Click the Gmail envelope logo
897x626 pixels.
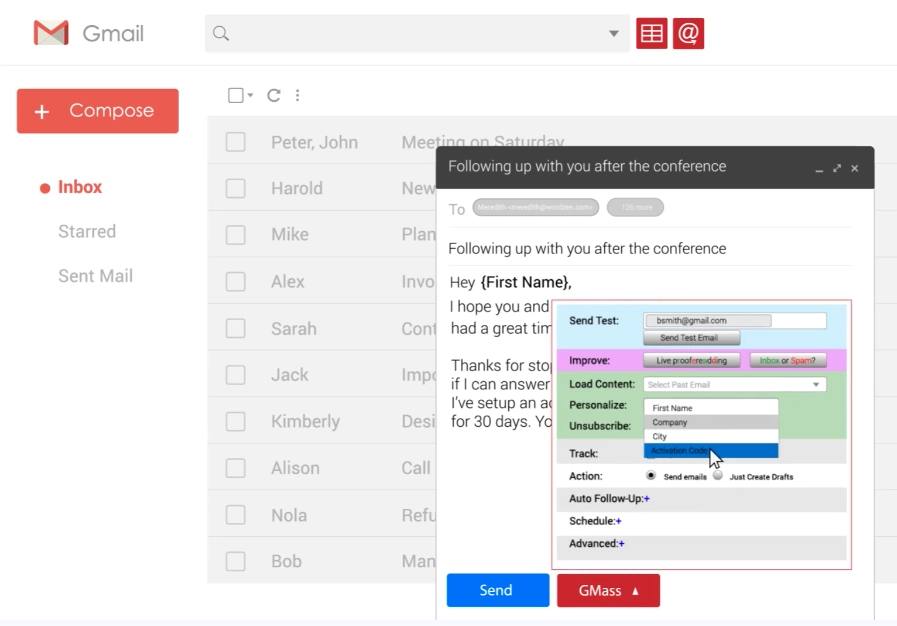point(51,33)
